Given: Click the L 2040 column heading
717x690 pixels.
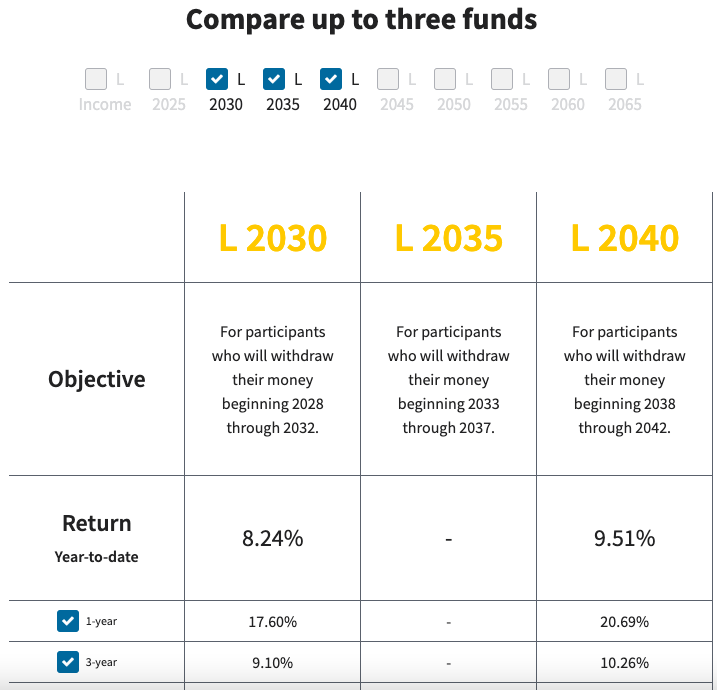Looking at the screenshot, I should coord(625,238).
